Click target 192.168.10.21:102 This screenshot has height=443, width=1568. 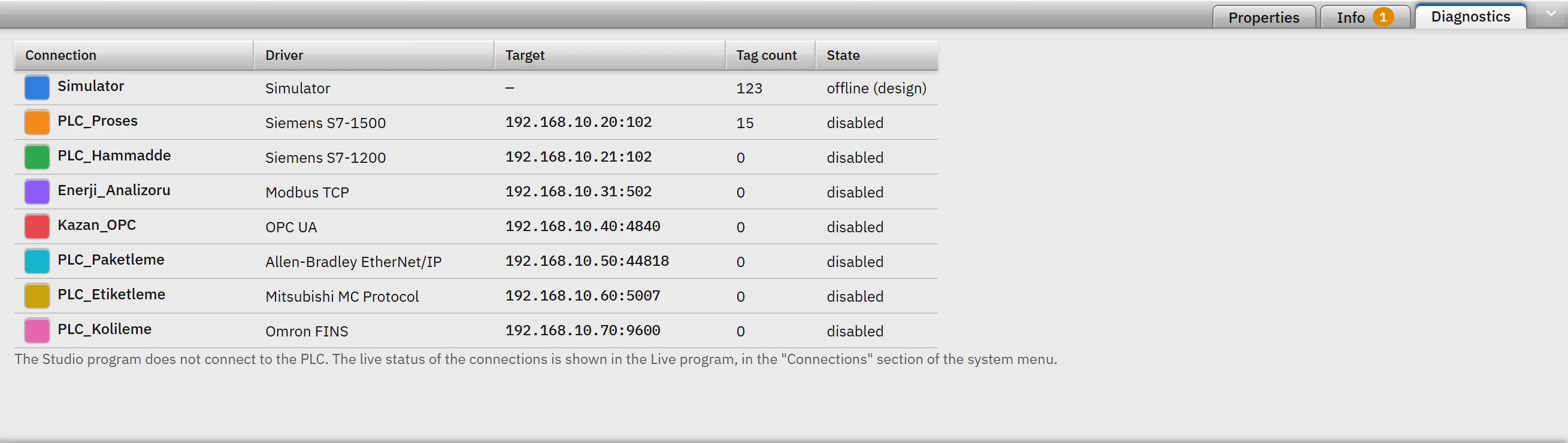point(578,157)
